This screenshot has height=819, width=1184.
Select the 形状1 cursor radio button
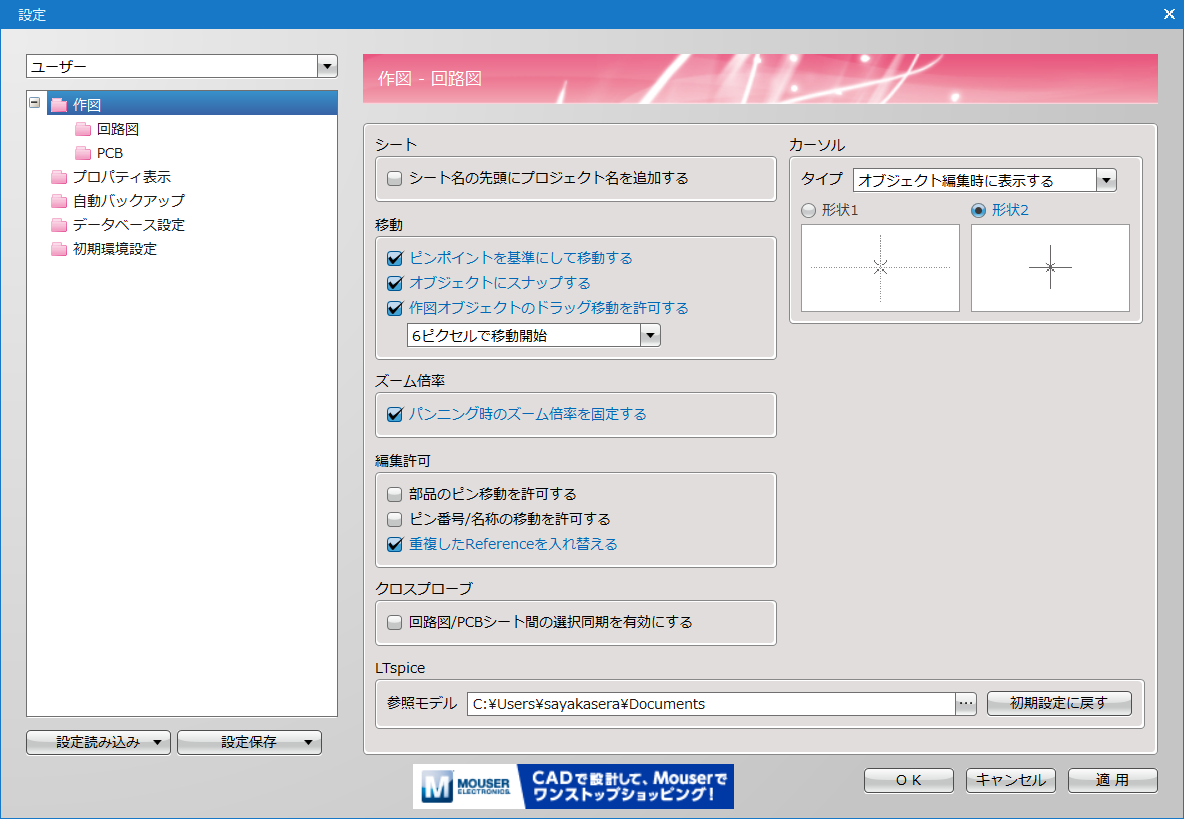pos(809,210)
